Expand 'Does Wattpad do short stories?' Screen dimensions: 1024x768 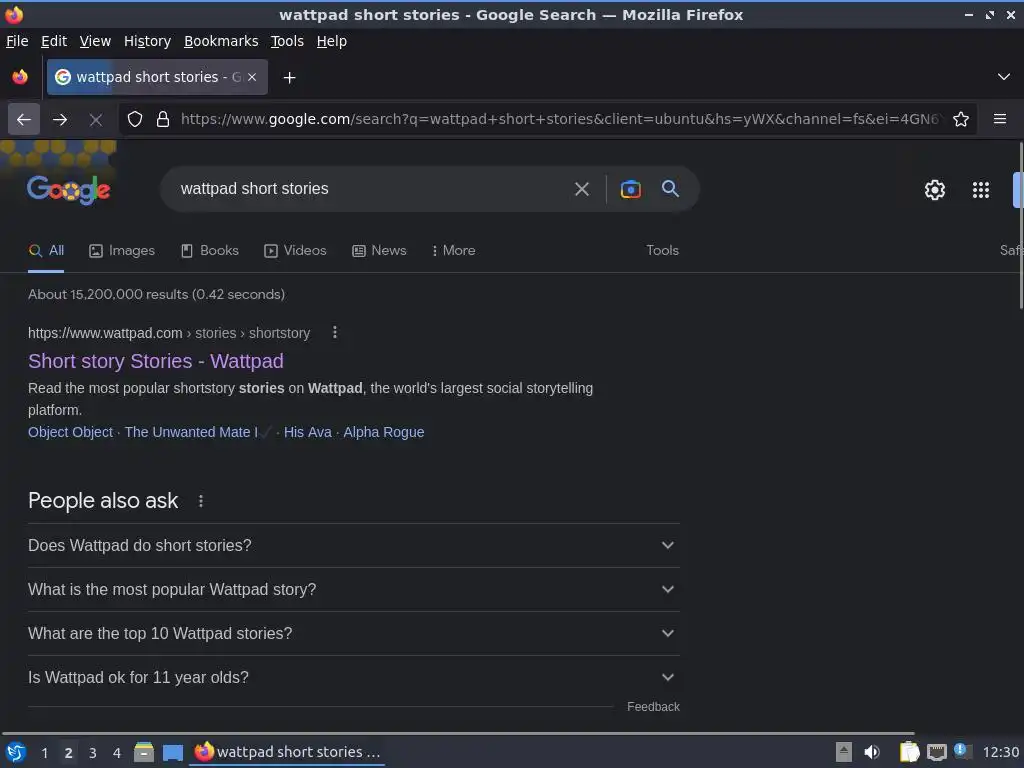pos(353,545)
